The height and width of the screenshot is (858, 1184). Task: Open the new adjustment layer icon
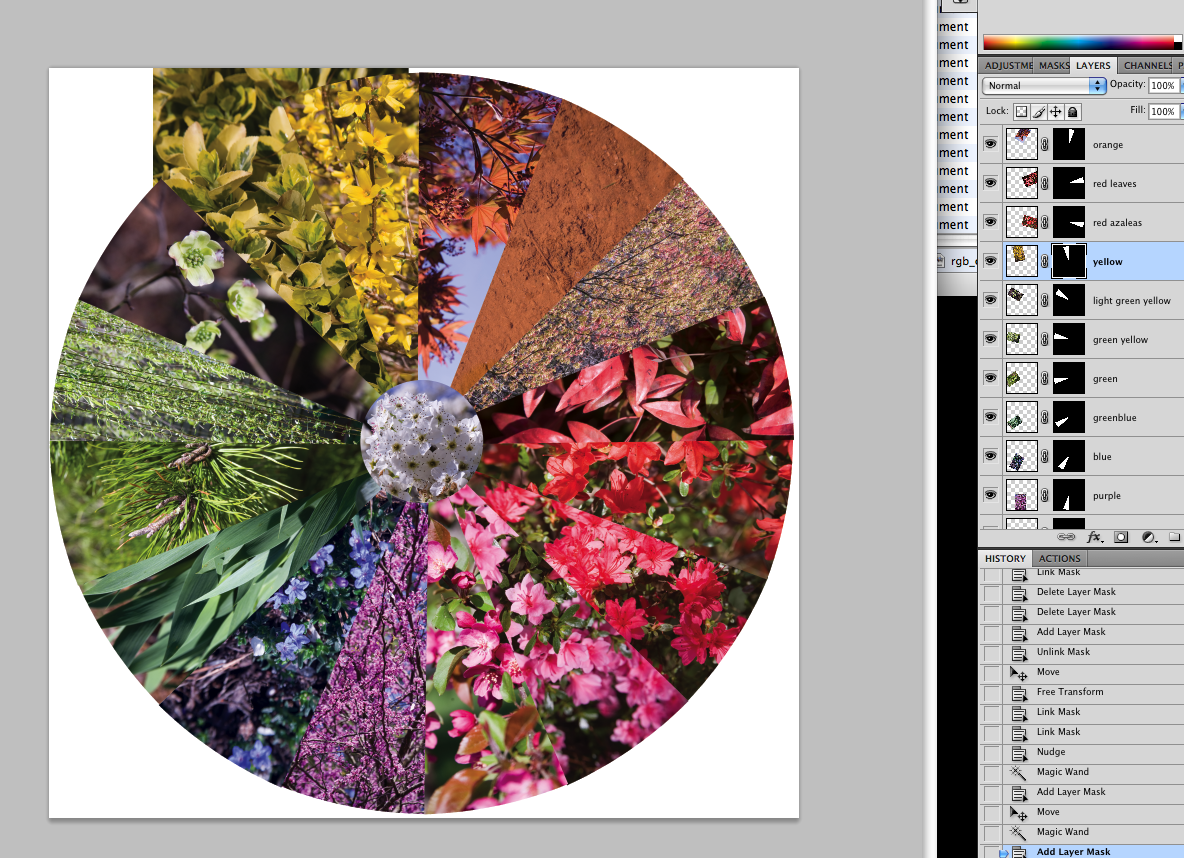tap(1147, 537)
